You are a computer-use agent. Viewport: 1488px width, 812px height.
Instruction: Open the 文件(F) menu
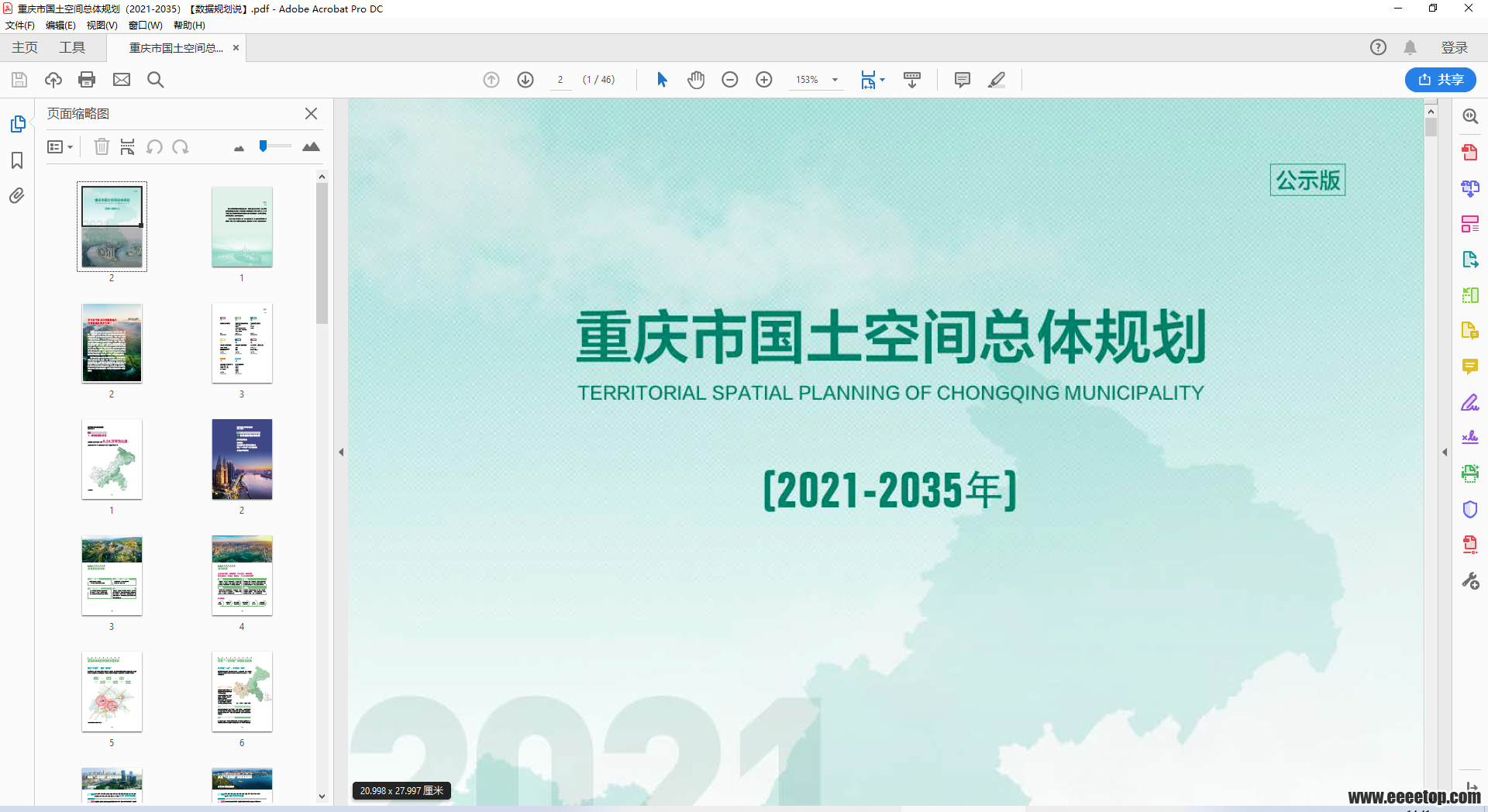point(20,26)
